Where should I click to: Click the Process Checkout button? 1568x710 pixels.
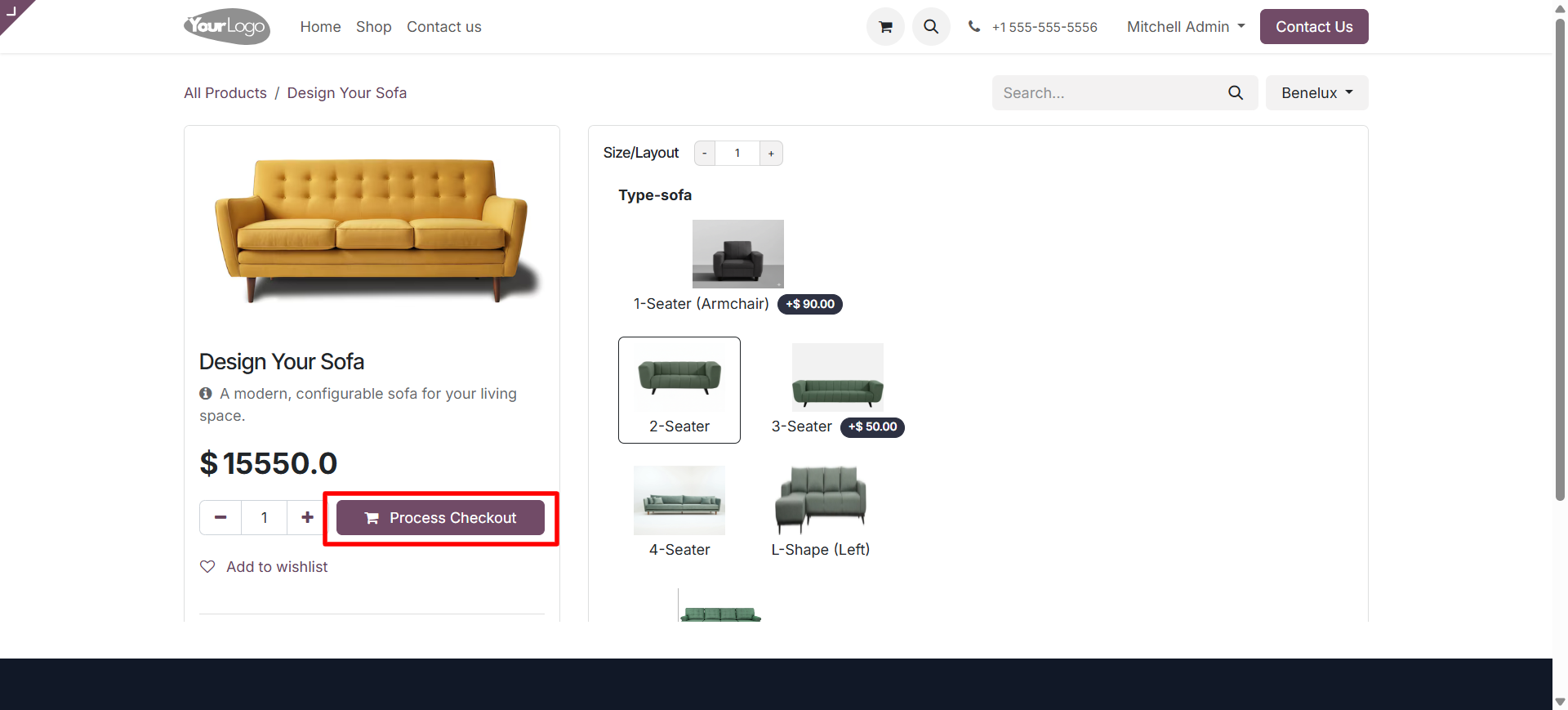pos(440,518)
